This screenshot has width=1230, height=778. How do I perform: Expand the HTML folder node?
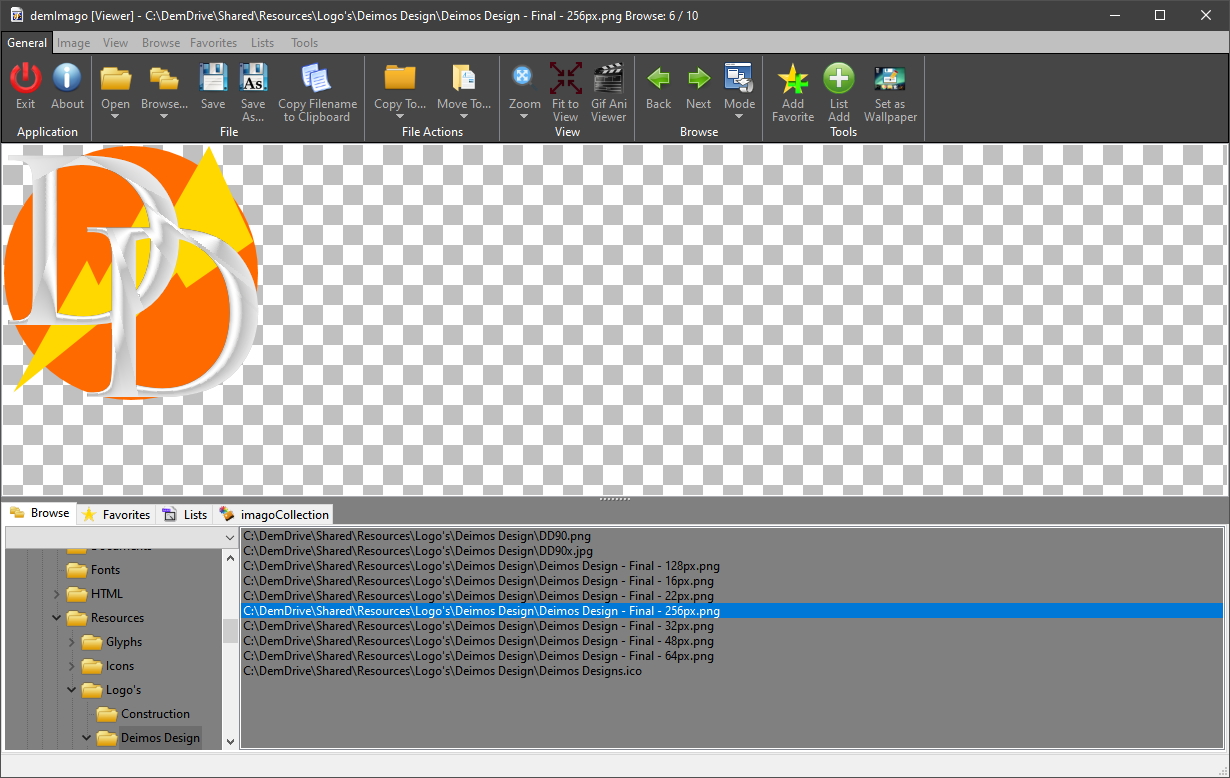(56, 594)
